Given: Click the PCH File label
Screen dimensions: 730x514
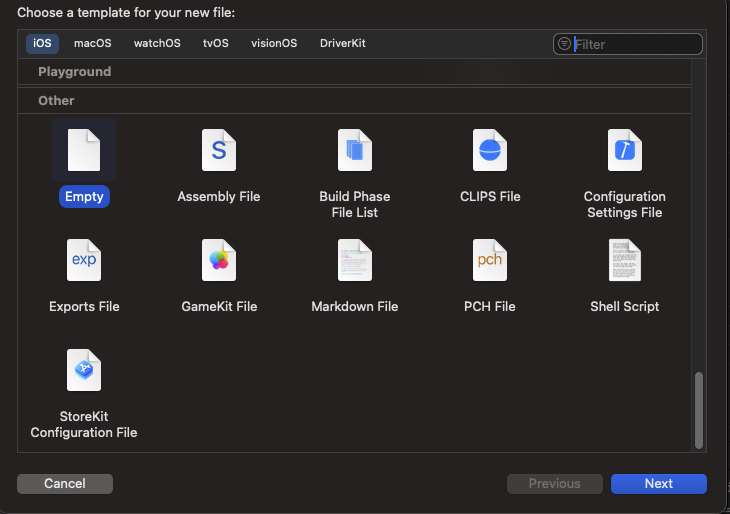Looking at the screenshot, I should pos(490,306).
